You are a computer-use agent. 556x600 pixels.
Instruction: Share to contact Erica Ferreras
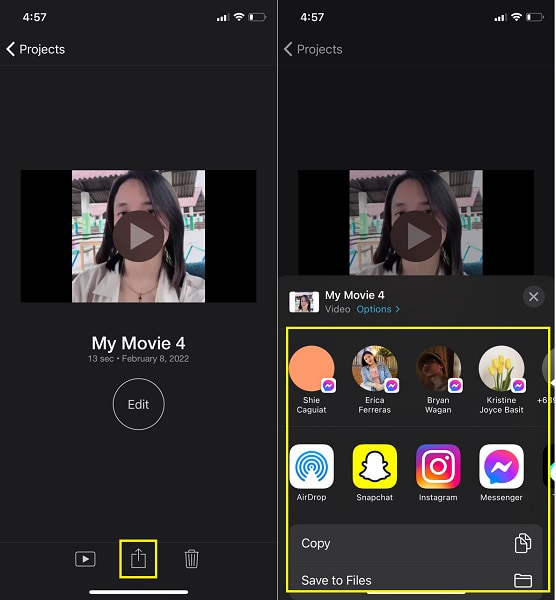click(375, 379)
